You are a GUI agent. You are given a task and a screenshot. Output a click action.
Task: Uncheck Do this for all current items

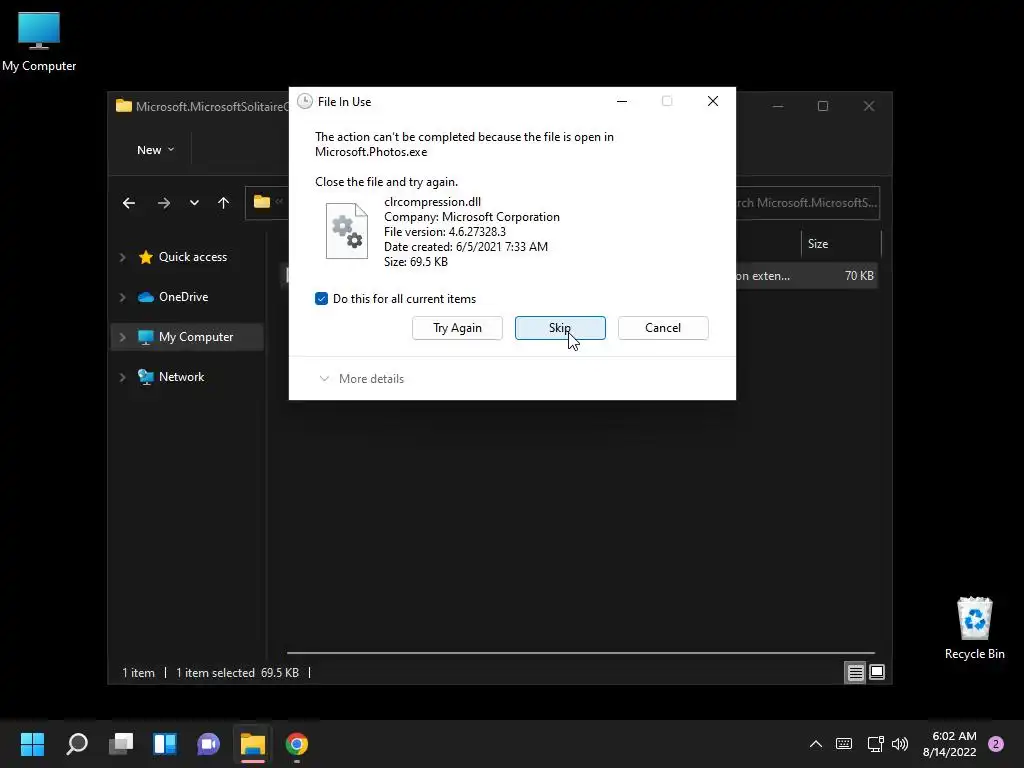(x=321, y=298)
